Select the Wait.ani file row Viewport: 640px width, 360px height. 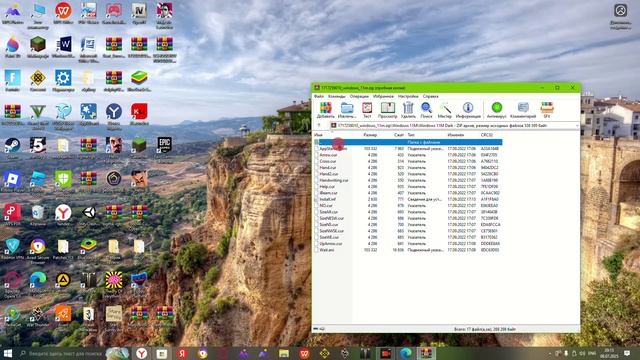tap(407, 250)
